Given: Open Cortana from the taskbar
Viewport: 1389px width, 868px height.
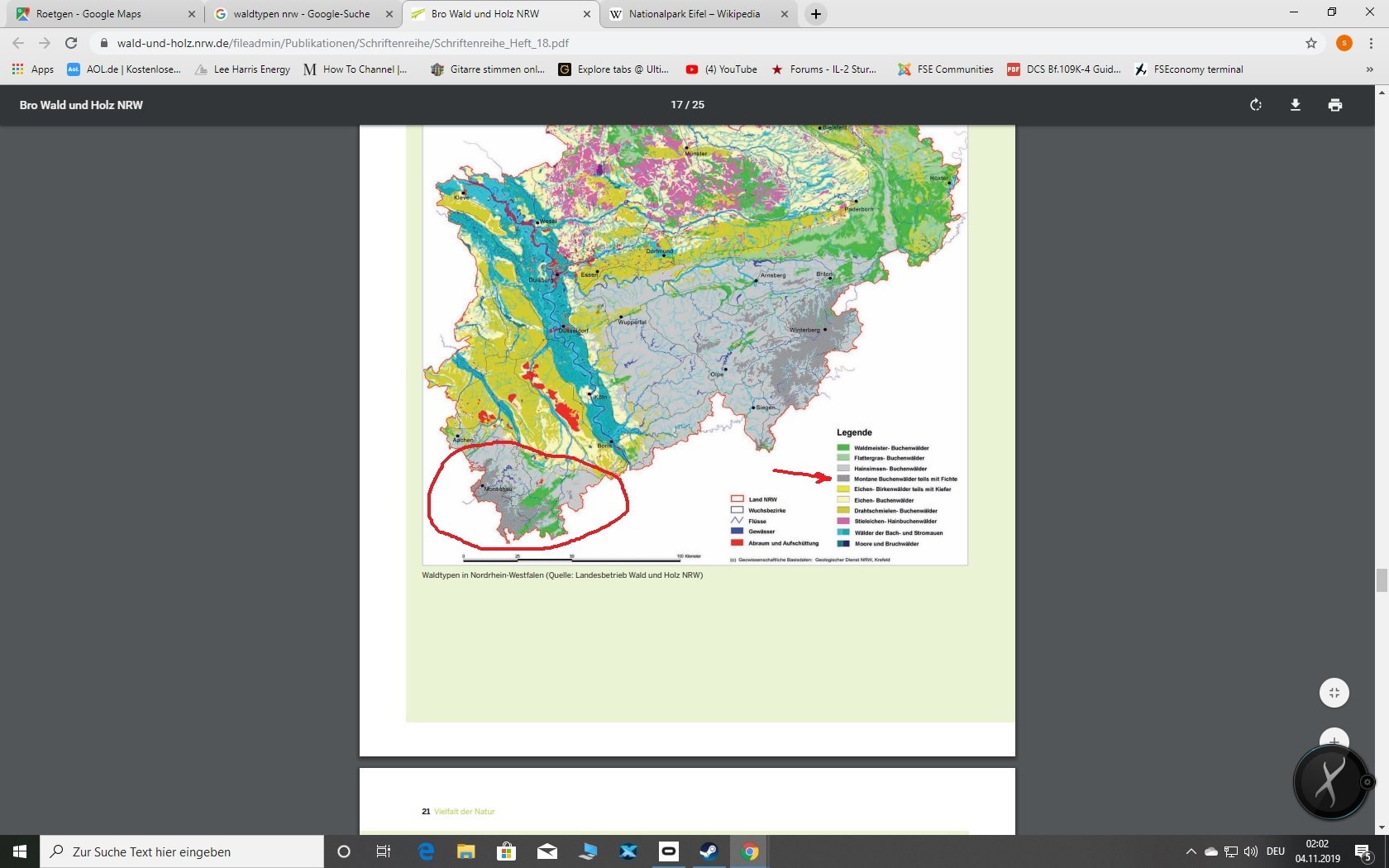Looking at the screenshot, I should click(x=344, y=851).
